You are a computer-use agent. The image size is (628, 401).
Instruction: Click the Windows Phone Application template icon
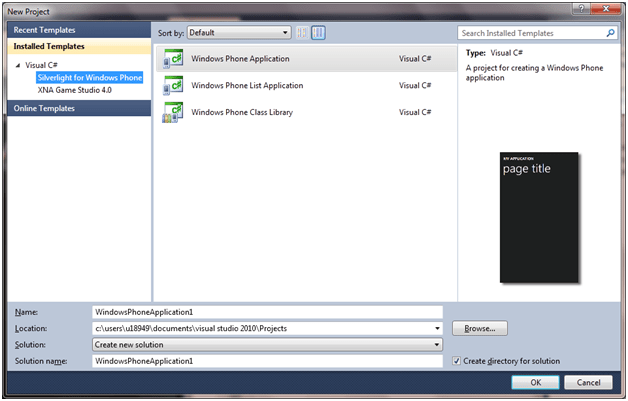point(172,58)
